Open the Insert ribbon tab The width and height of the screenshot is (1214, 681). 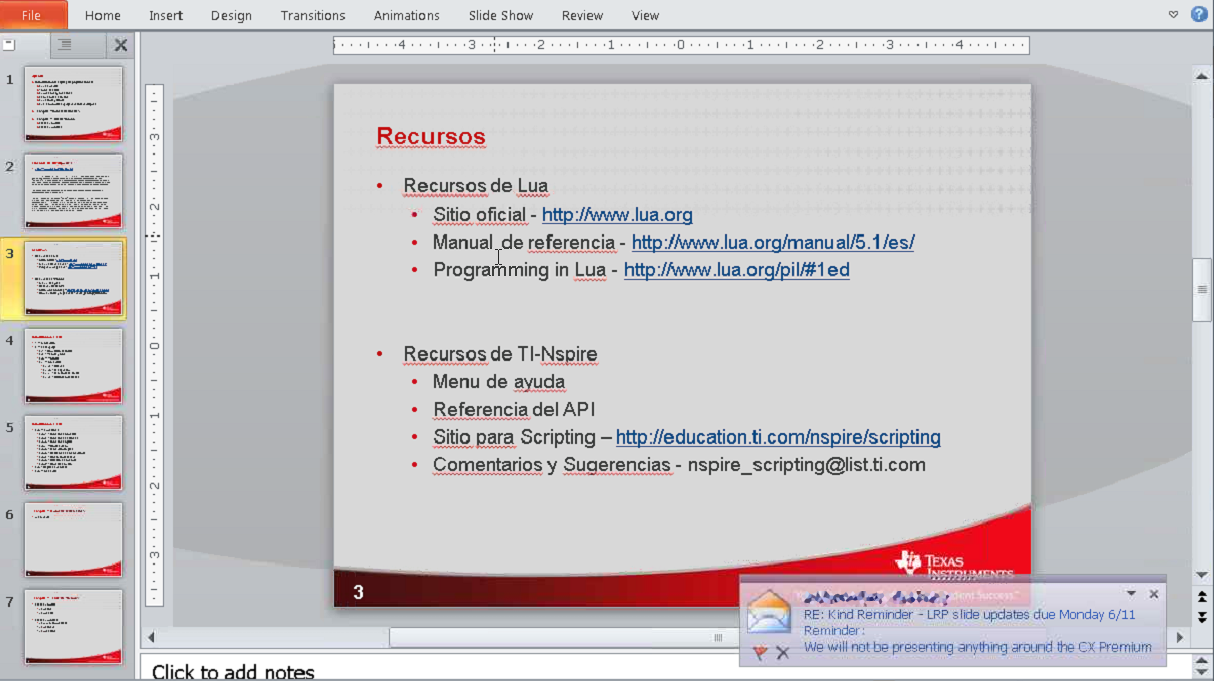click(166, 15)
